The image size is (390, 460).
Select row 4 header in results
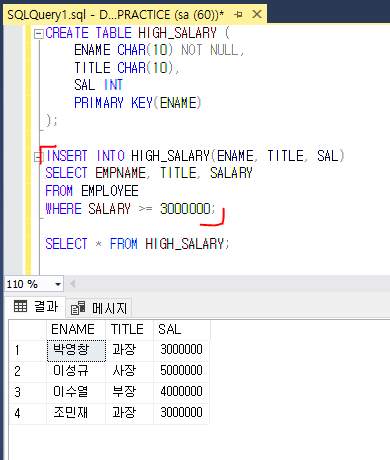28,413
